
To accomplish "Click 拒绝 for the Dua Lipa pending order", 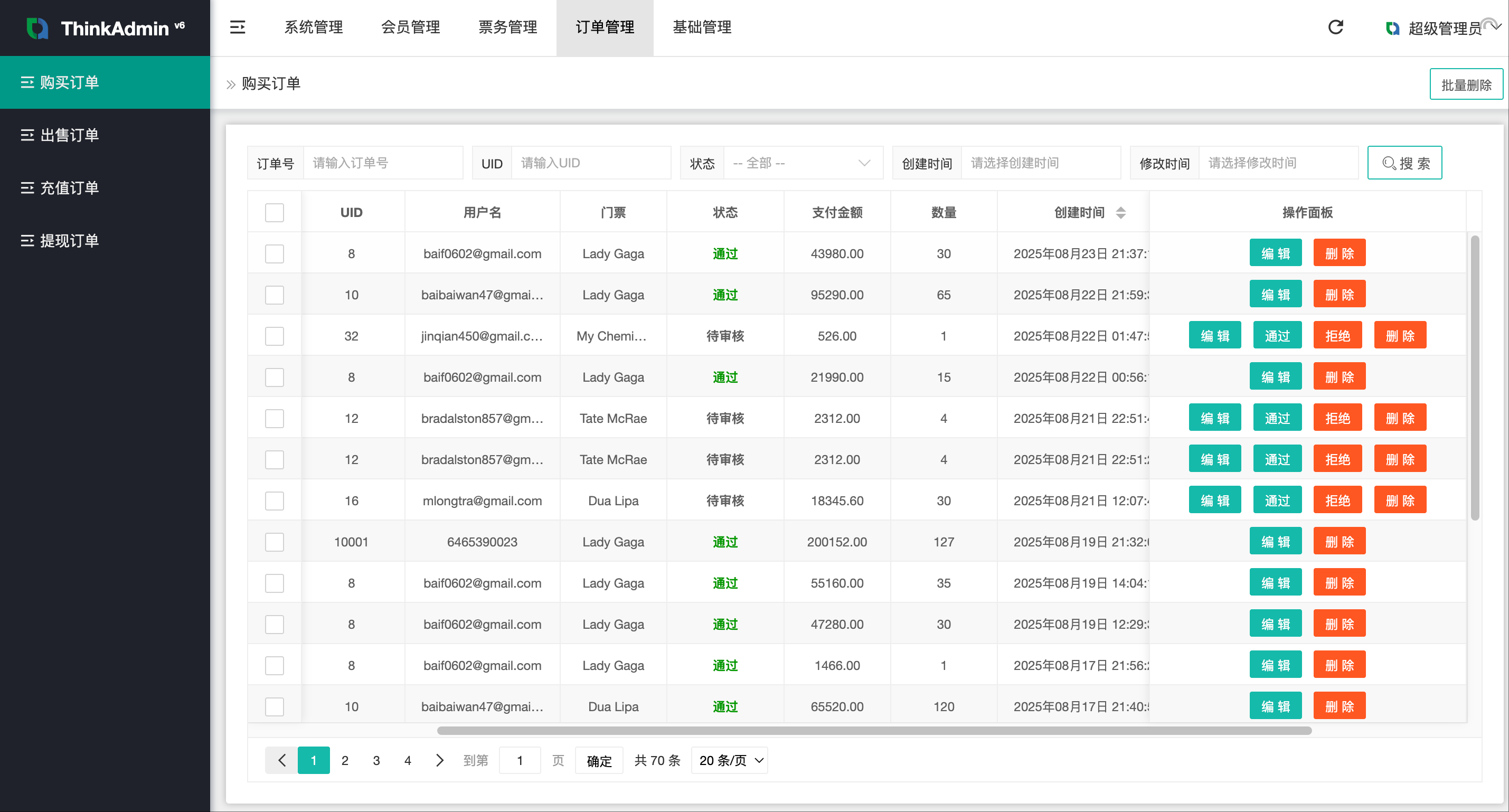I will 1337,501.
